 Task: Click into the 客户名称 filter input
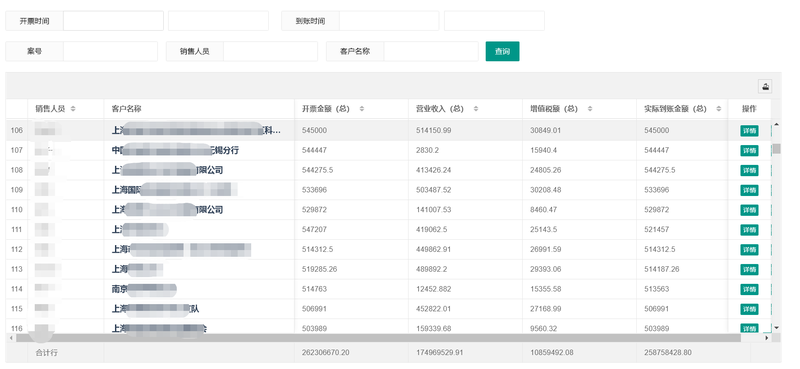pos(431,51)
